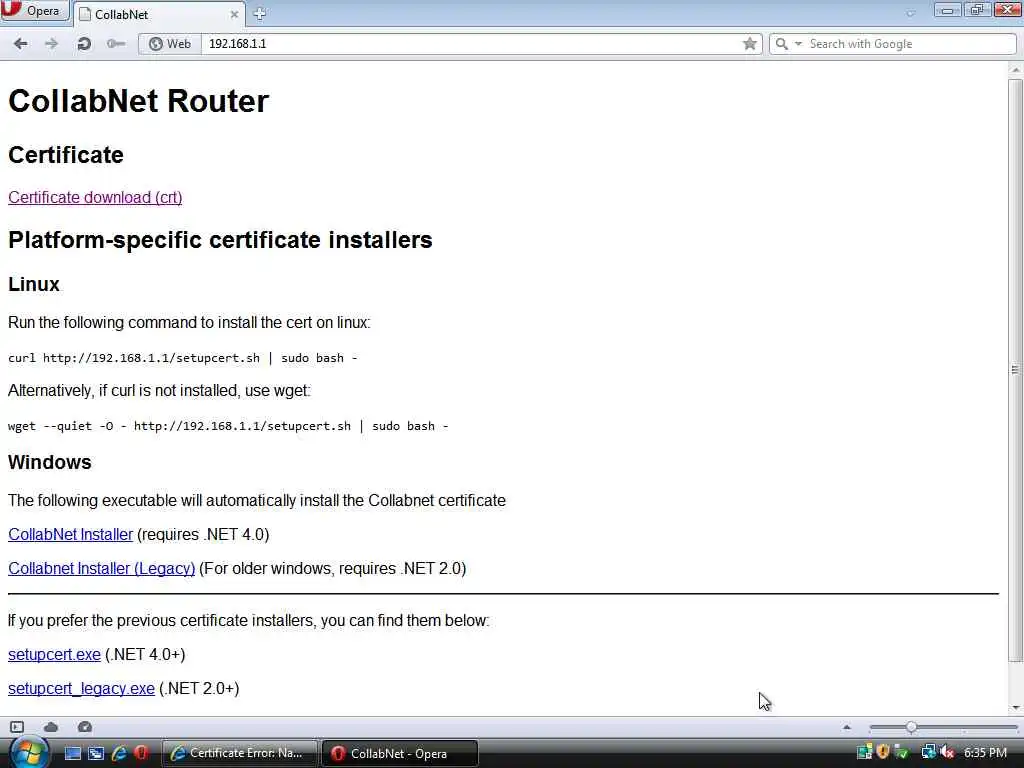Click the search magnifier icon
1024x768 pixels.
click(x=781, y=44)
